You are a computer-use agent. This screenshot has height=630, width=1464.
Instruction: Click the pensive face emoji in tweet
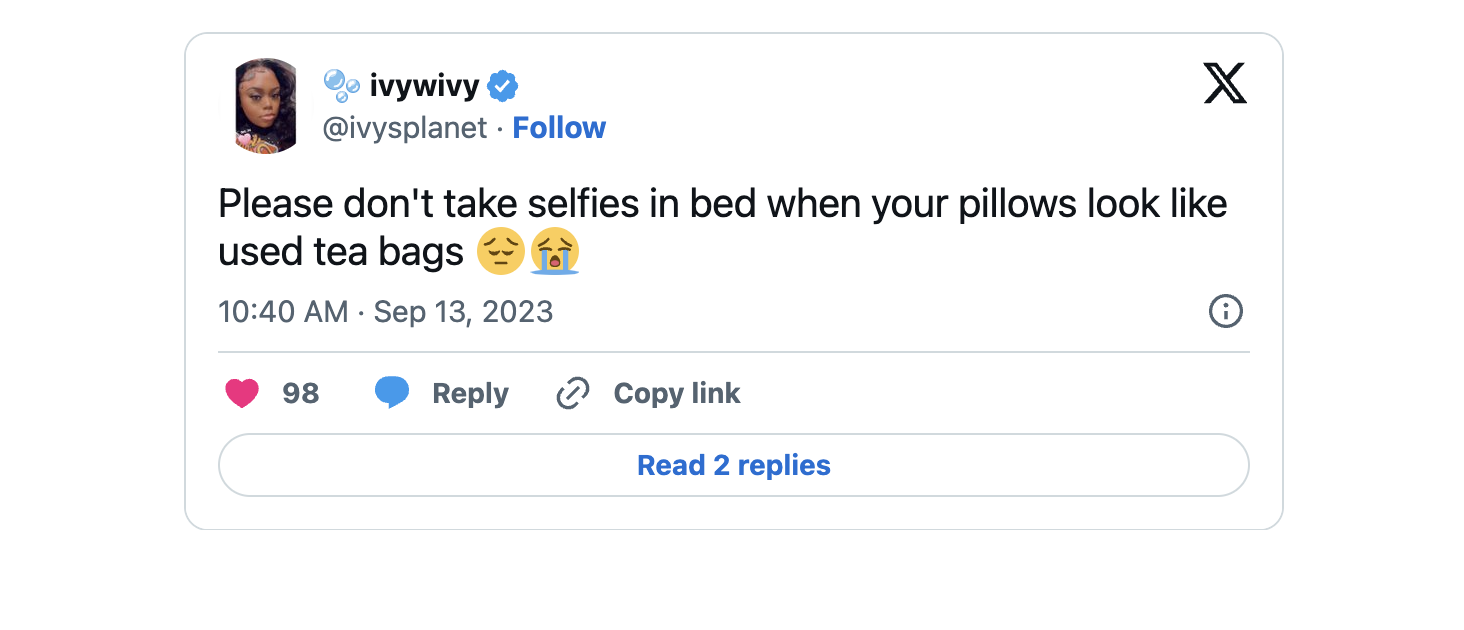(501, 252)
